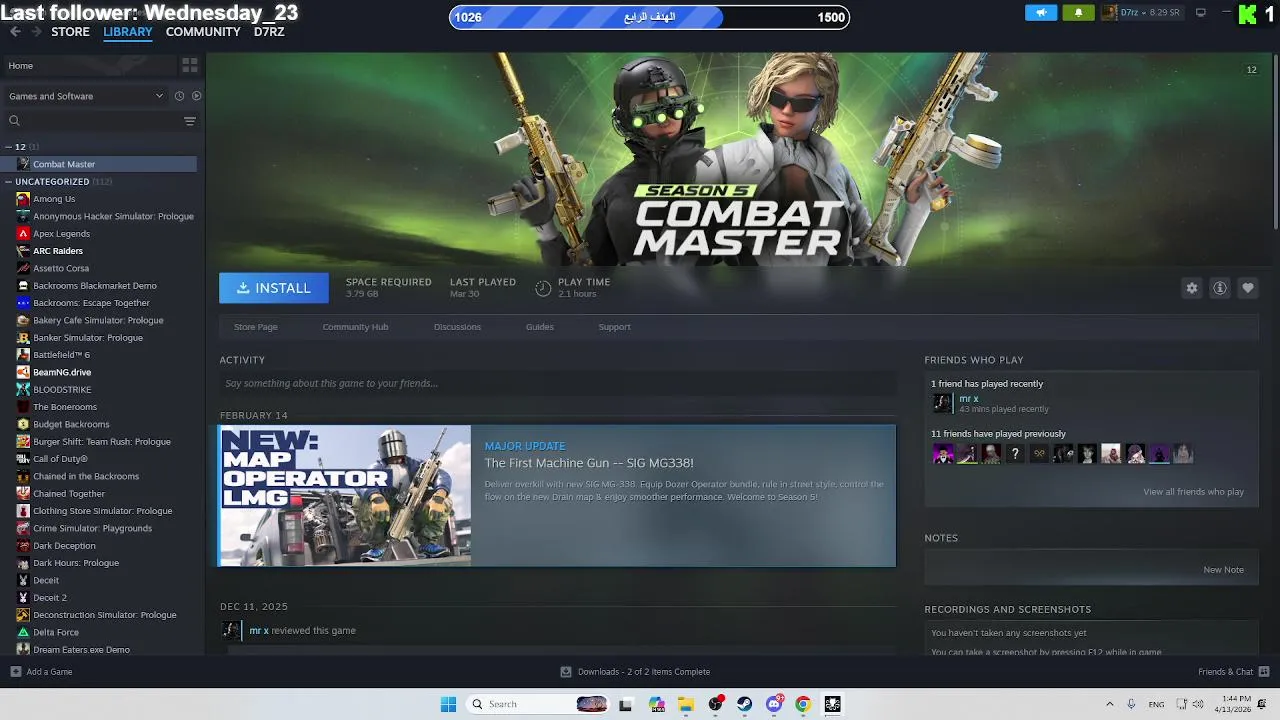Open Support tab
The image size is (1280, 720).
pyautogui.click(x=614, y=327)
